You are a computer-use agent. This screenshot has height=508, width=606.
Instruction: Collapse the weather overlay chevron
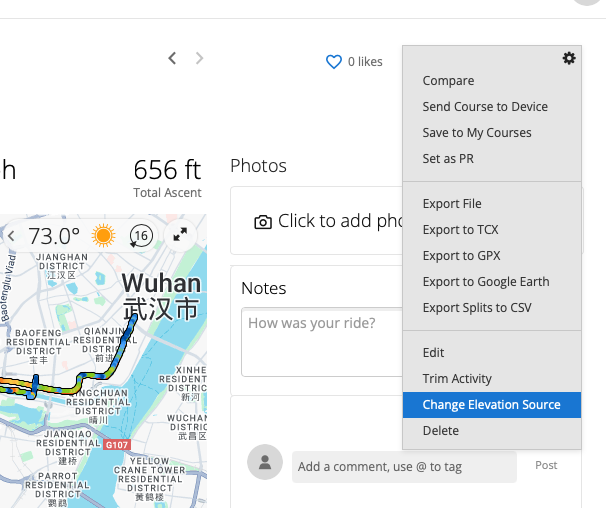[11, 235]
